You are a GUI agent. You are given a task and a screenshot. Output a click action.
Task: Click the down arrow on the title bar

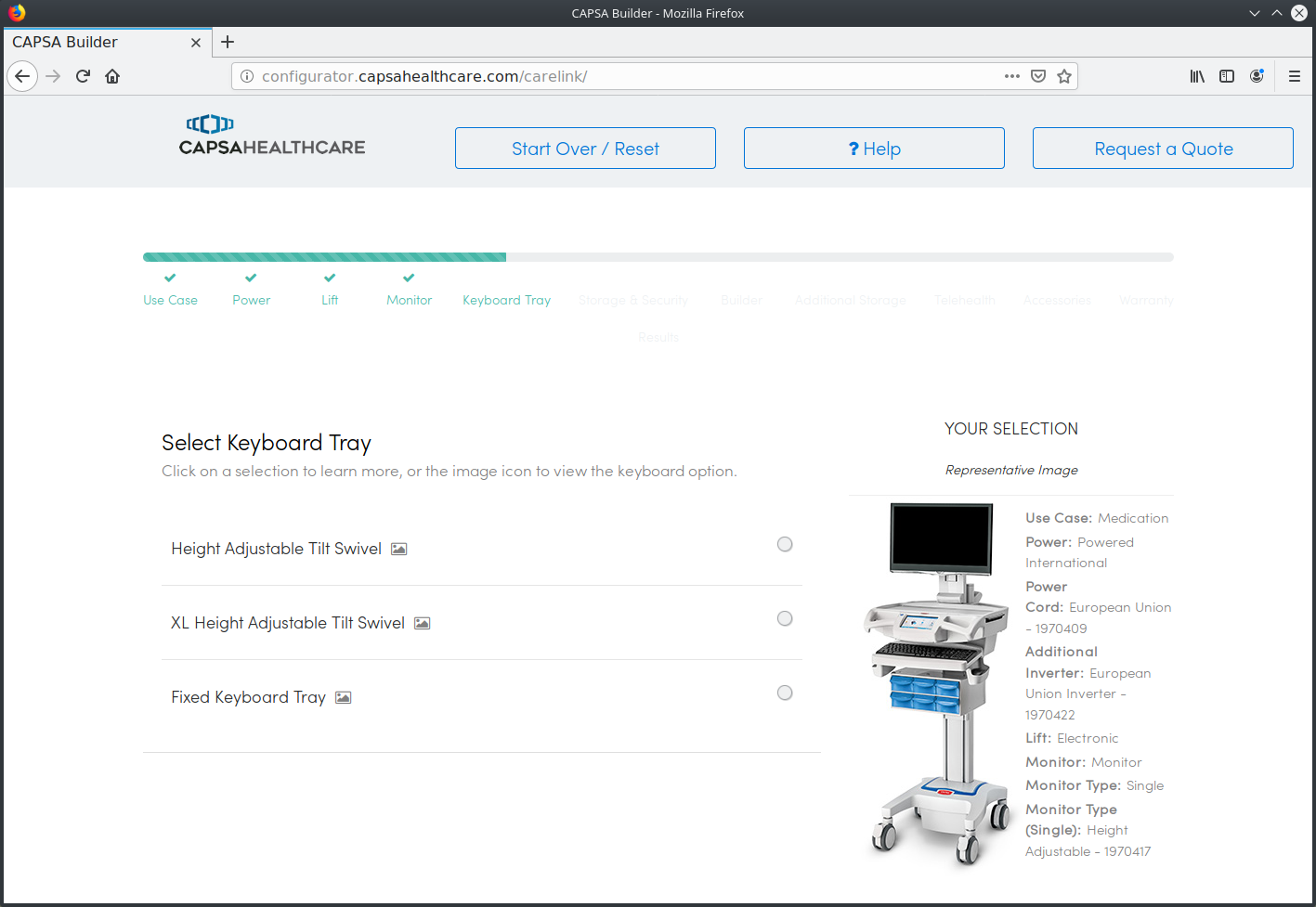(x=1254, y=13)
